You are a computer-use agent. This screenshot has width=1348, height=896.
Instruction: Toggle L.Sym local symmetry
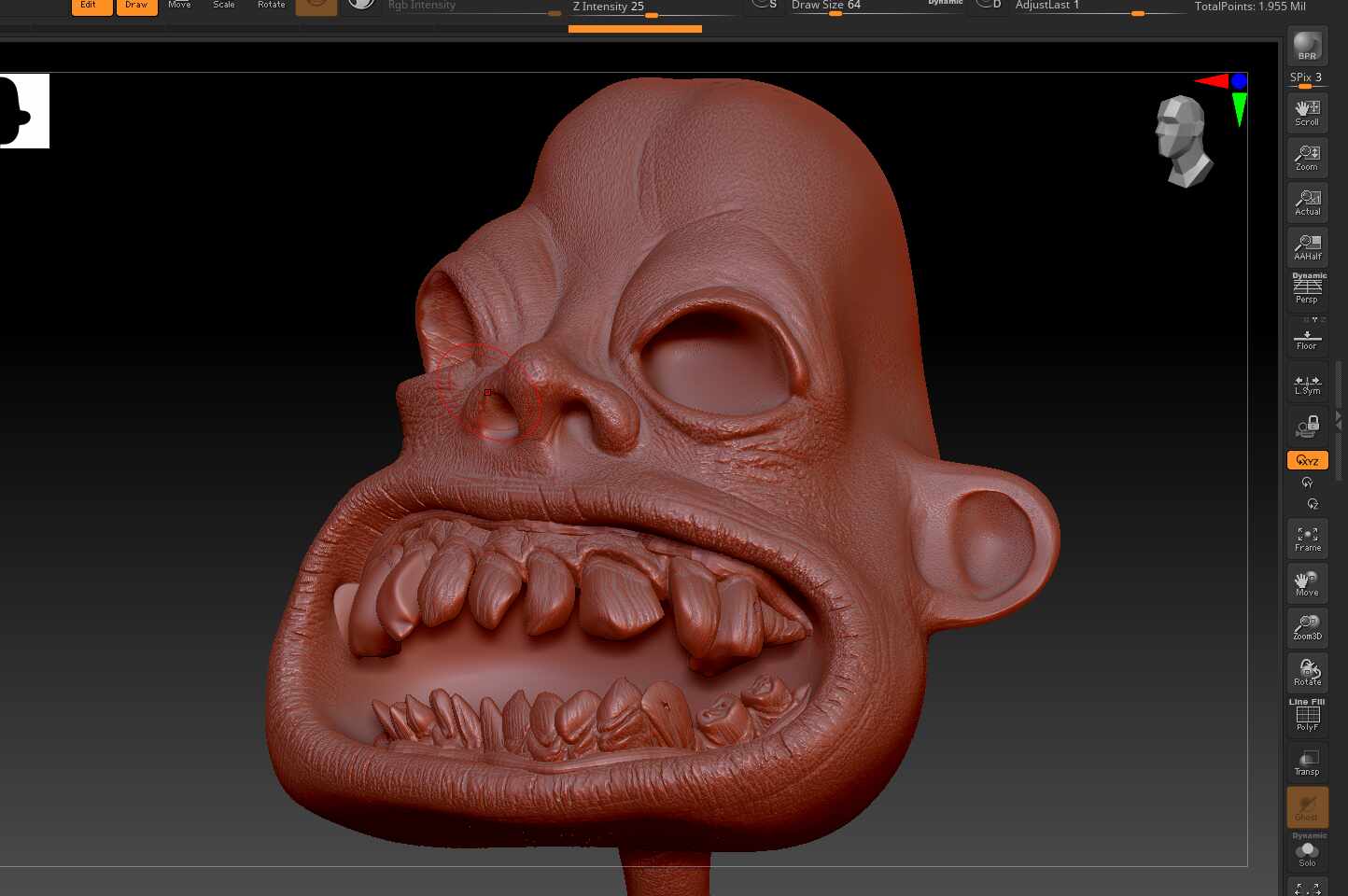(x=1307, y=383)
